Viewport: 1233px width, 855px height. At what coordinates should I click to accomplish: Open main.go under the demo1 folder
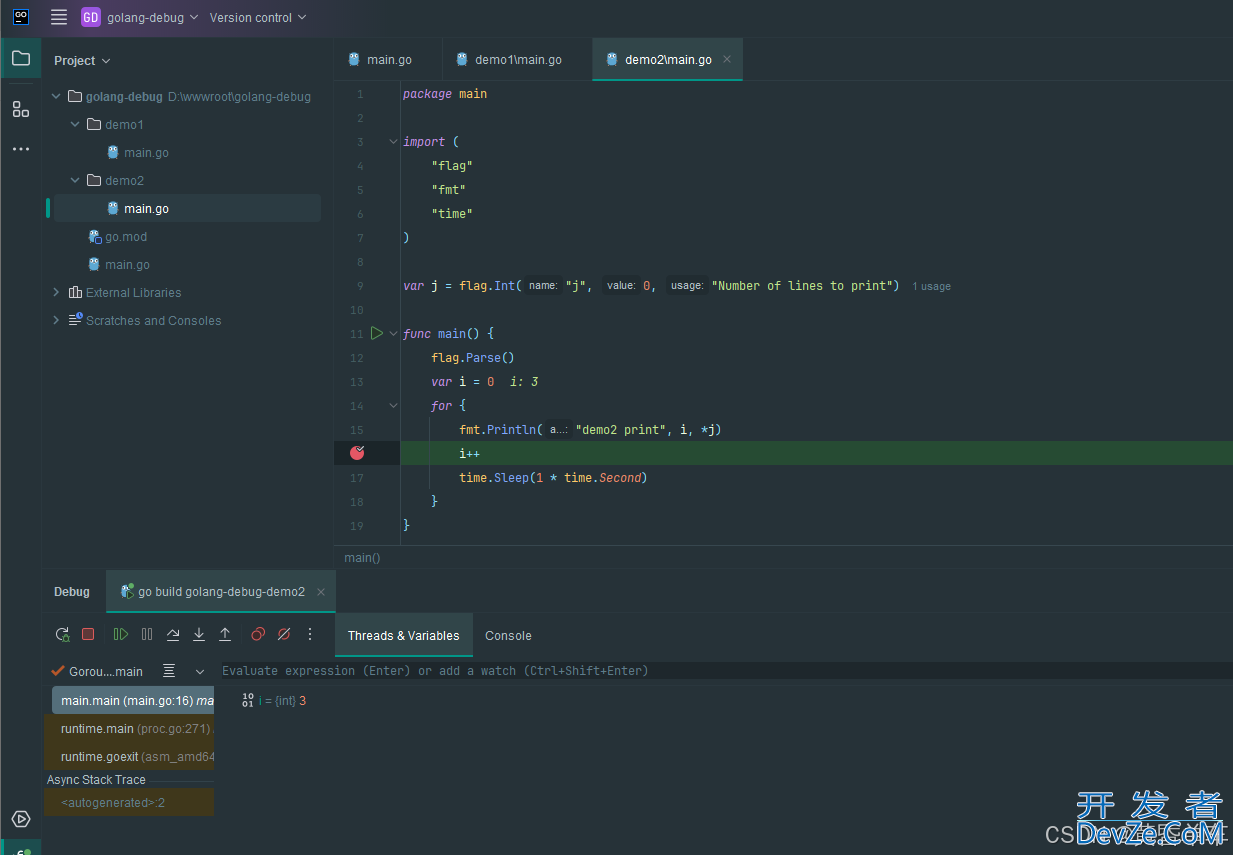coord(146,153)
